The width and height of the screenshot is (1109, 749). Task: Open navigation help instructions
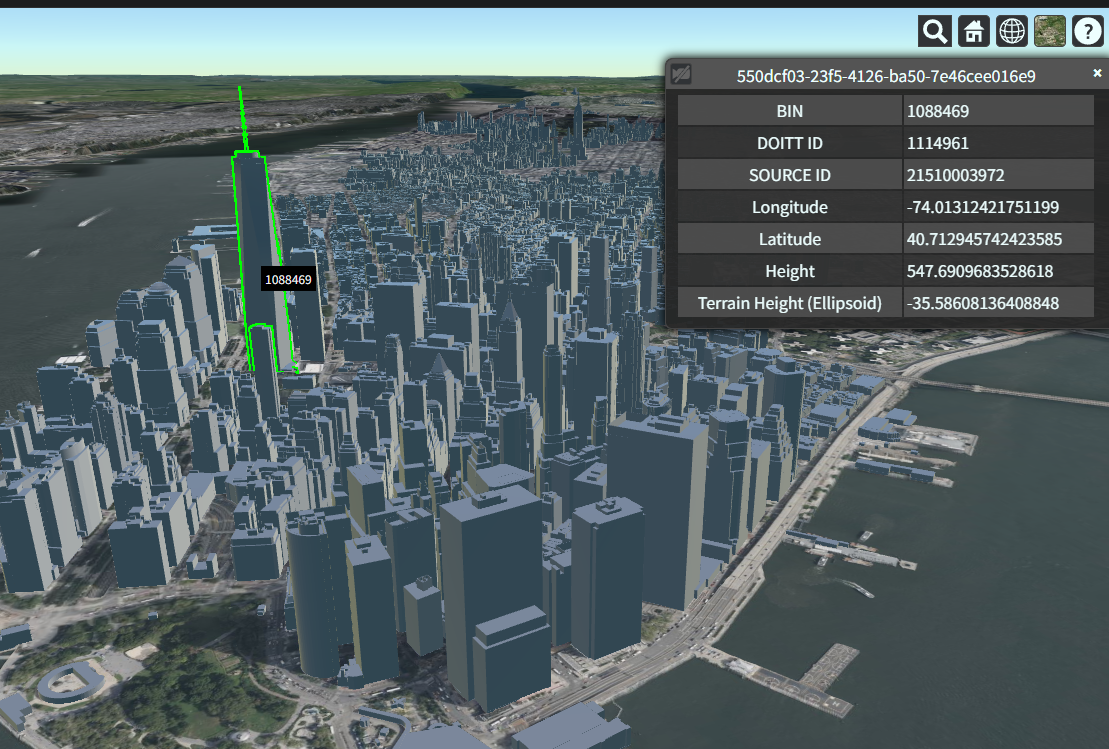(x=1087, y=32)
